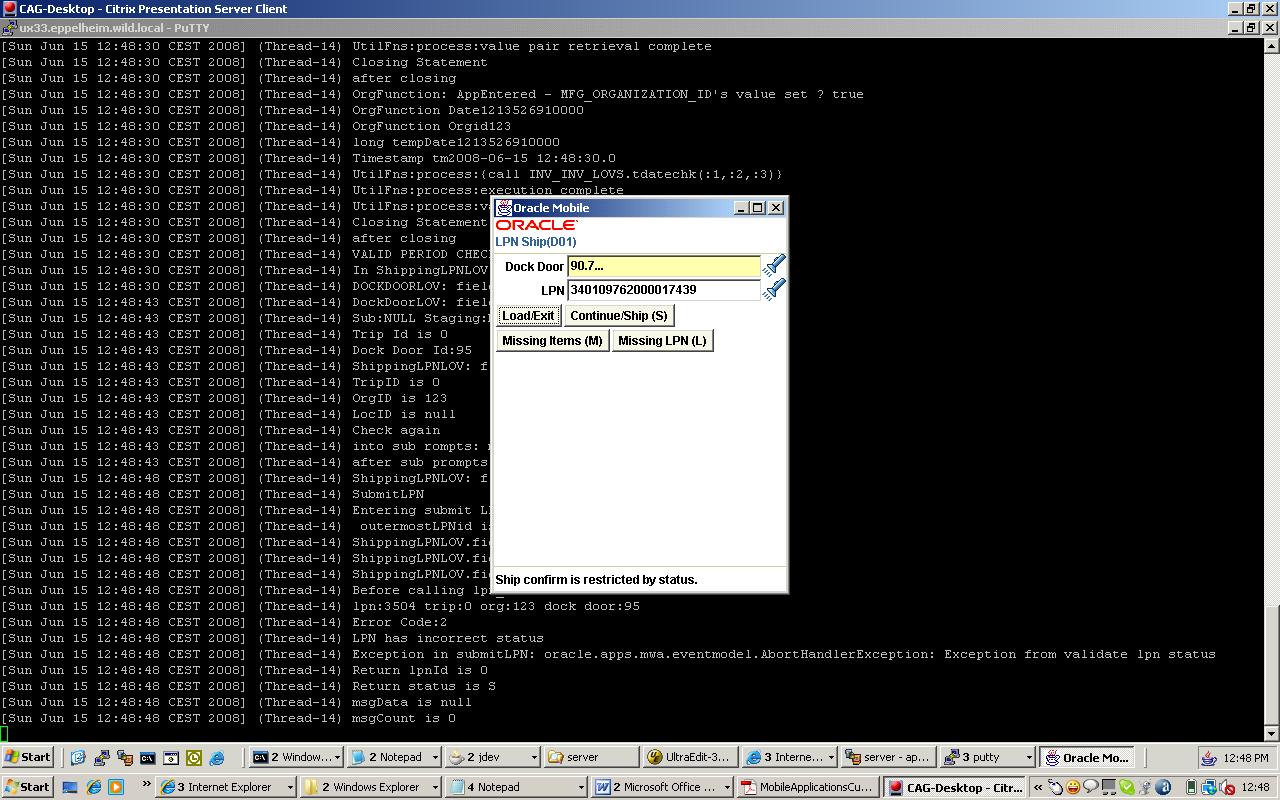Click the PuTTY scrollbar down arrow
Image resolution: width=1280 pixels, height=800 pixels.
point(1272,732)
